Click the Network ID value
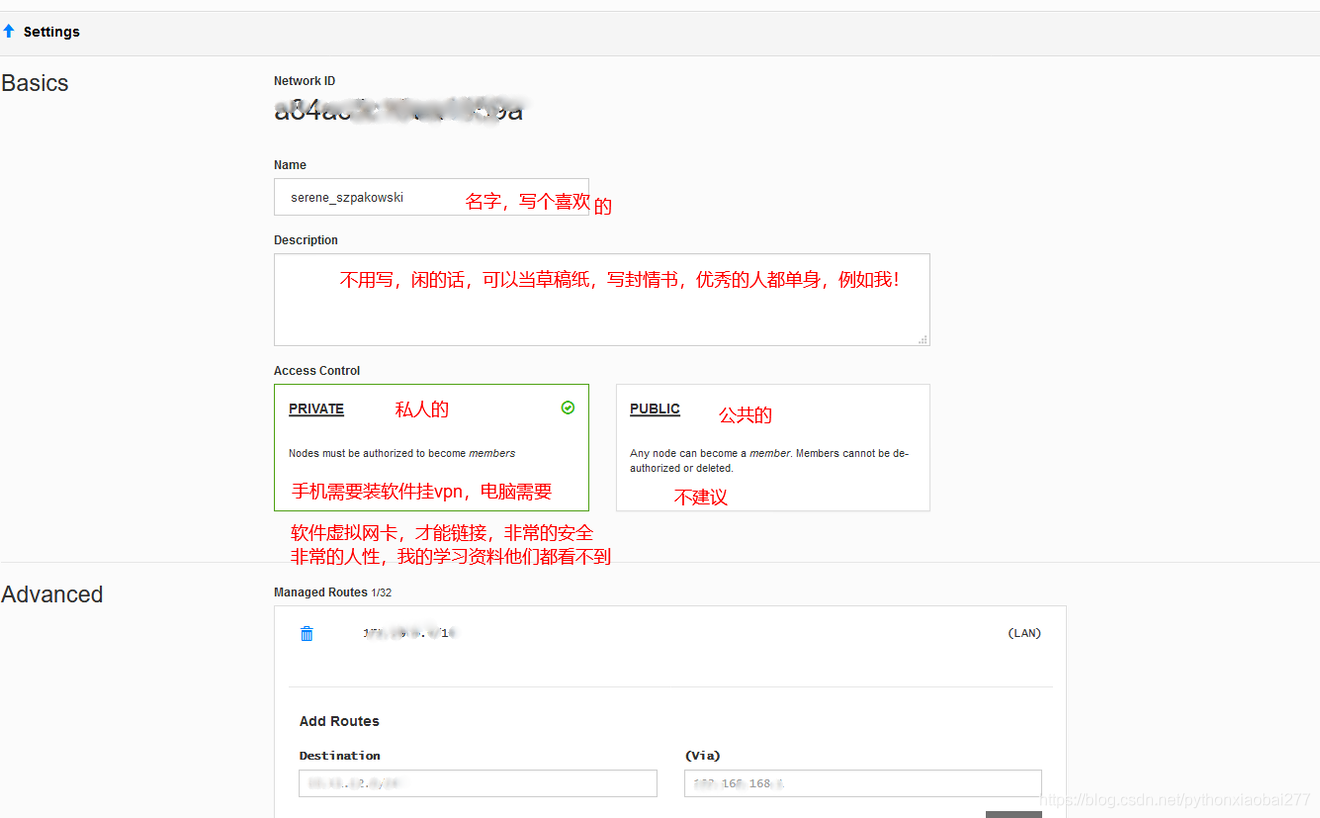The image size is (1320, 818). (398, 110)
